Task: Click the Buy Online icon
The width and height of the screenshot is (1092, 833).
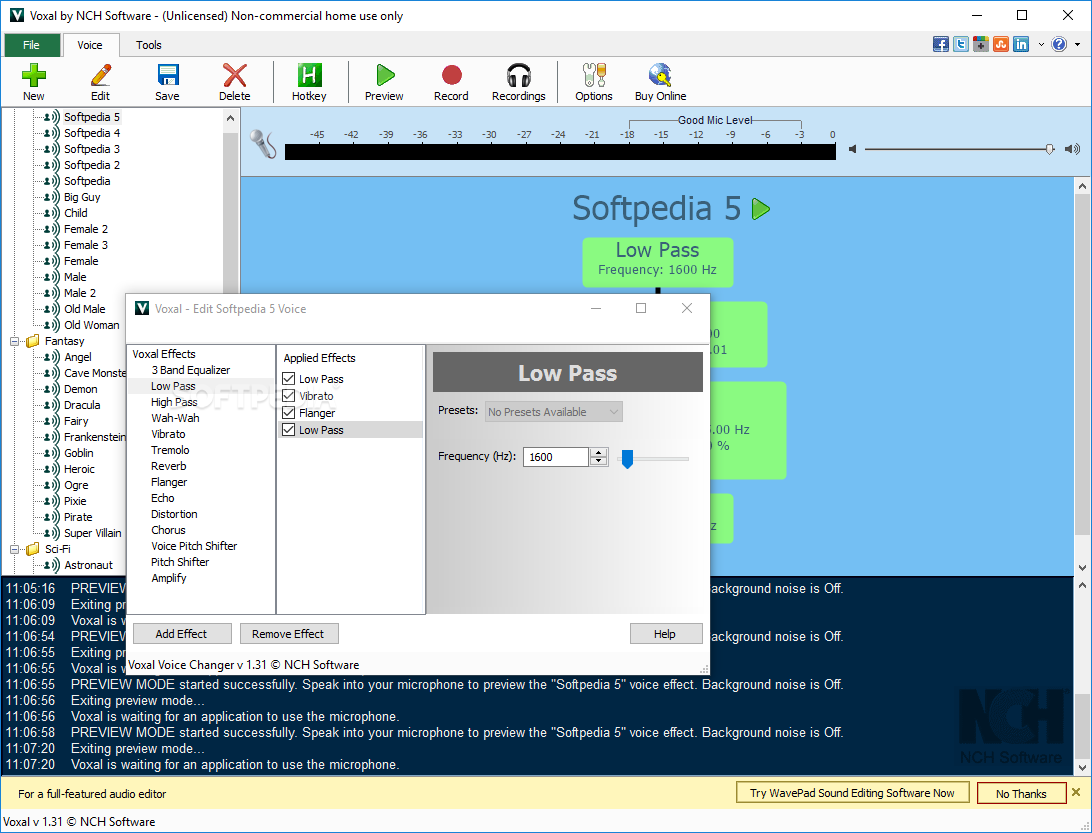Action: click(660, 75)
